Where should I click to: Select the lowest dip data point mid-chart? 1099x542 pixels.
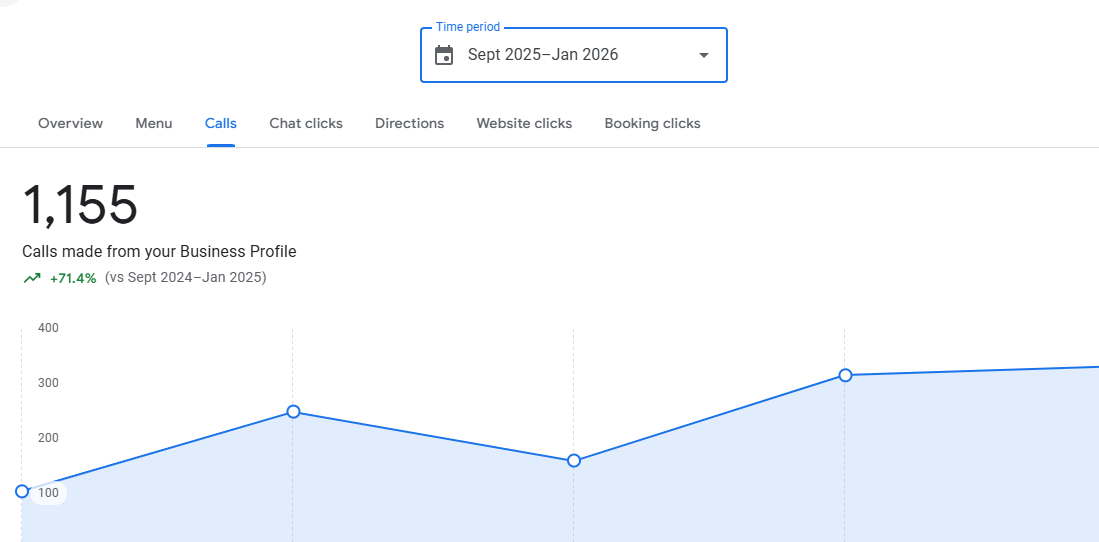[x=574, y=461]
